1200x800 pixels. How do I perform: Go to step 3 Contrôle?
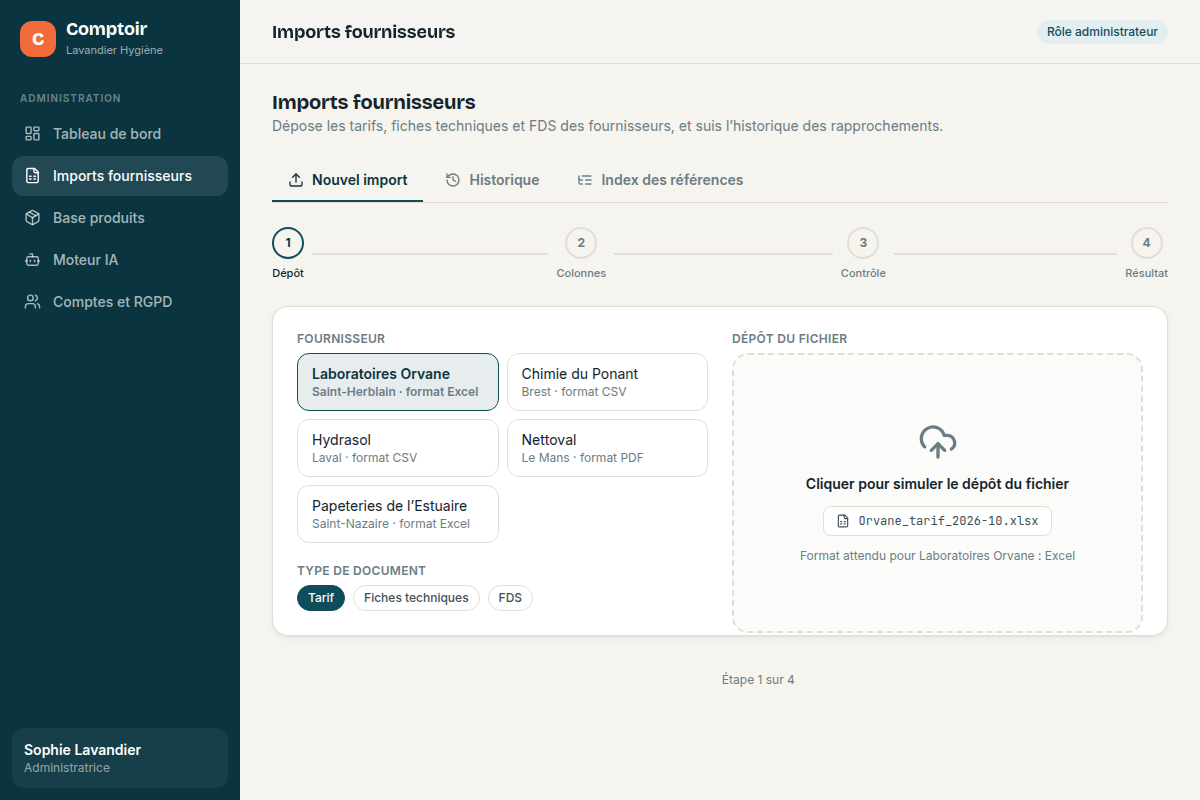pyautogui.click(x=863, y=252)
